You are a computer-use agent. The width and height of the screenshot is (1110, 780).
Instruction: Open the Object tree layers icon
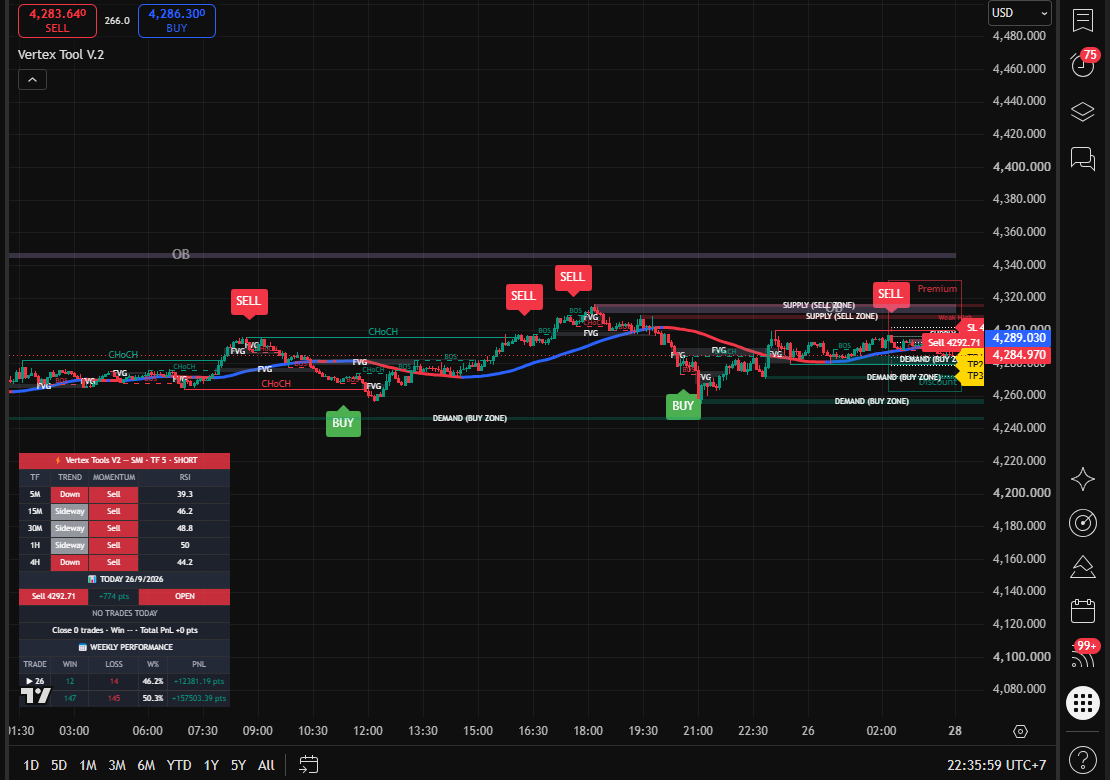pos(1082,112)
